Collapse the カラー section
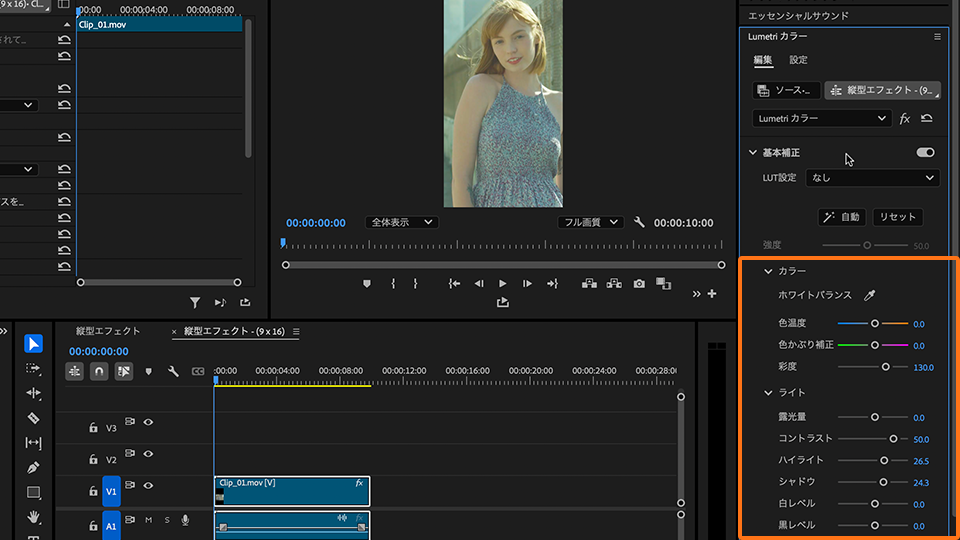The image size is (960, 540). point(768,271)
